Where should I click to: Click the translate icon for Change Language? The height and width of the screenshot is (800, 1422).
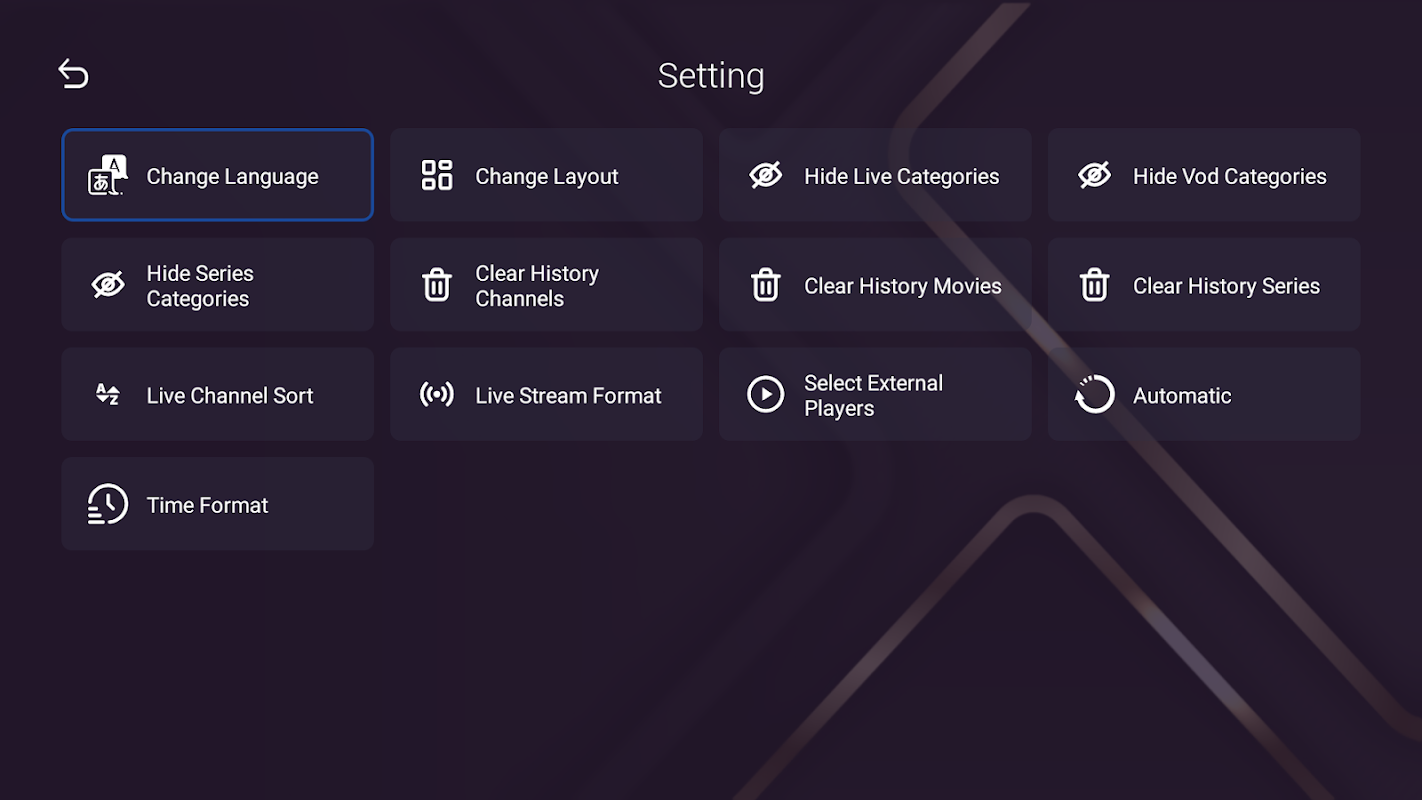tap(108, 175)
